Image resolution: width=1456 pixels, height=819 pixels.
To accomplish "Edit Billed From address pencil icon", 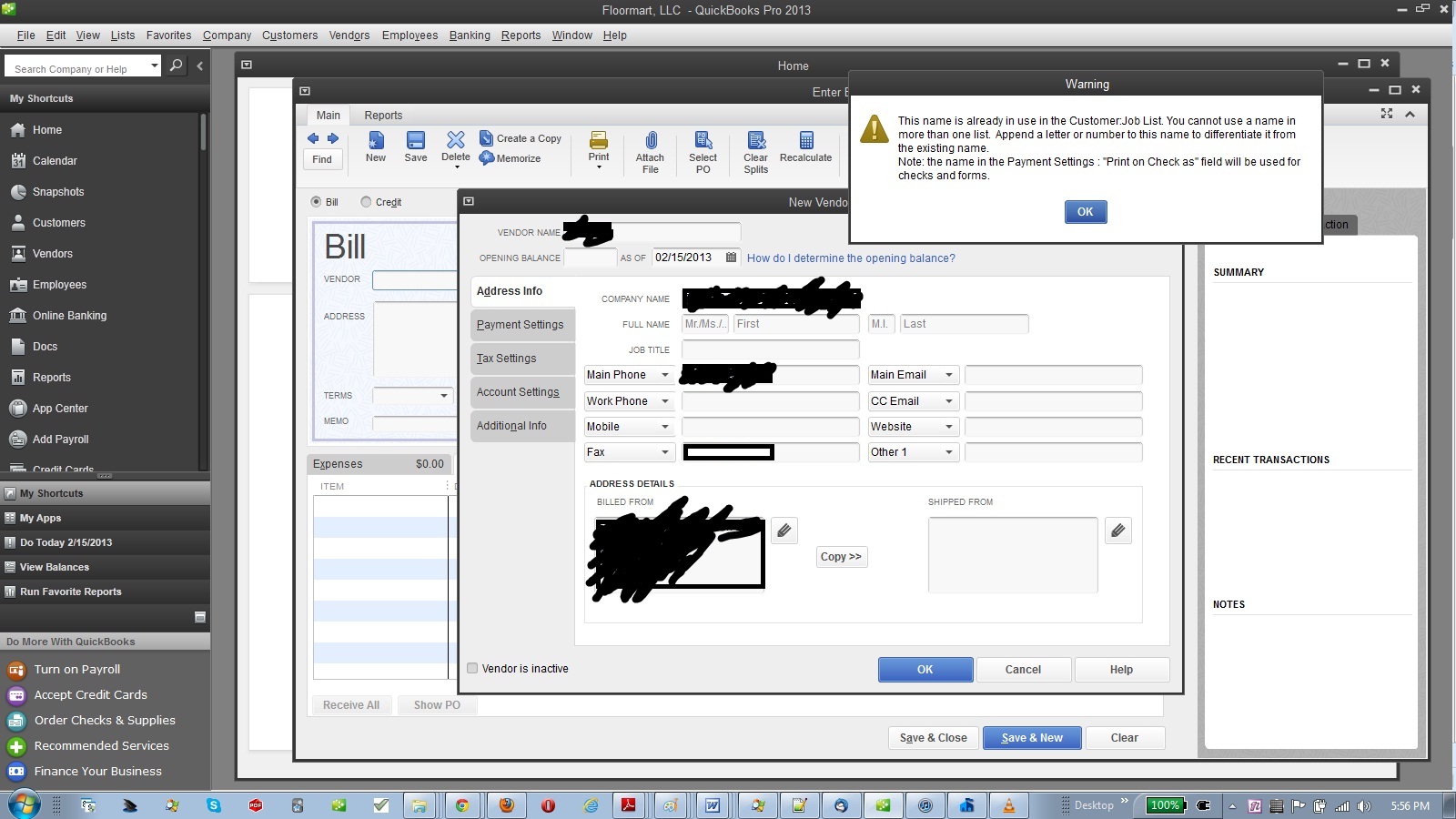I will pyautogui.click(x=784, y=531).
